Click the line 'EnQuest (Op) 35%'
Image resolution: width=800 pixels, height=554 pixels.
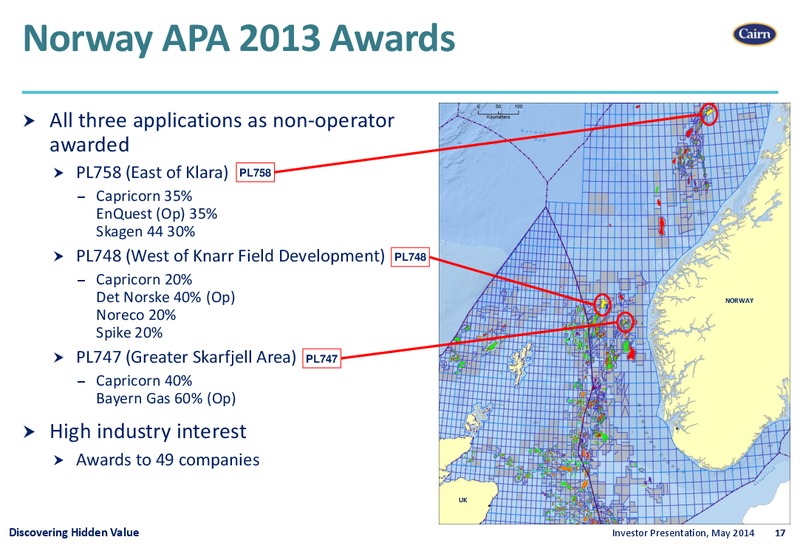click(x=157, y=214)
